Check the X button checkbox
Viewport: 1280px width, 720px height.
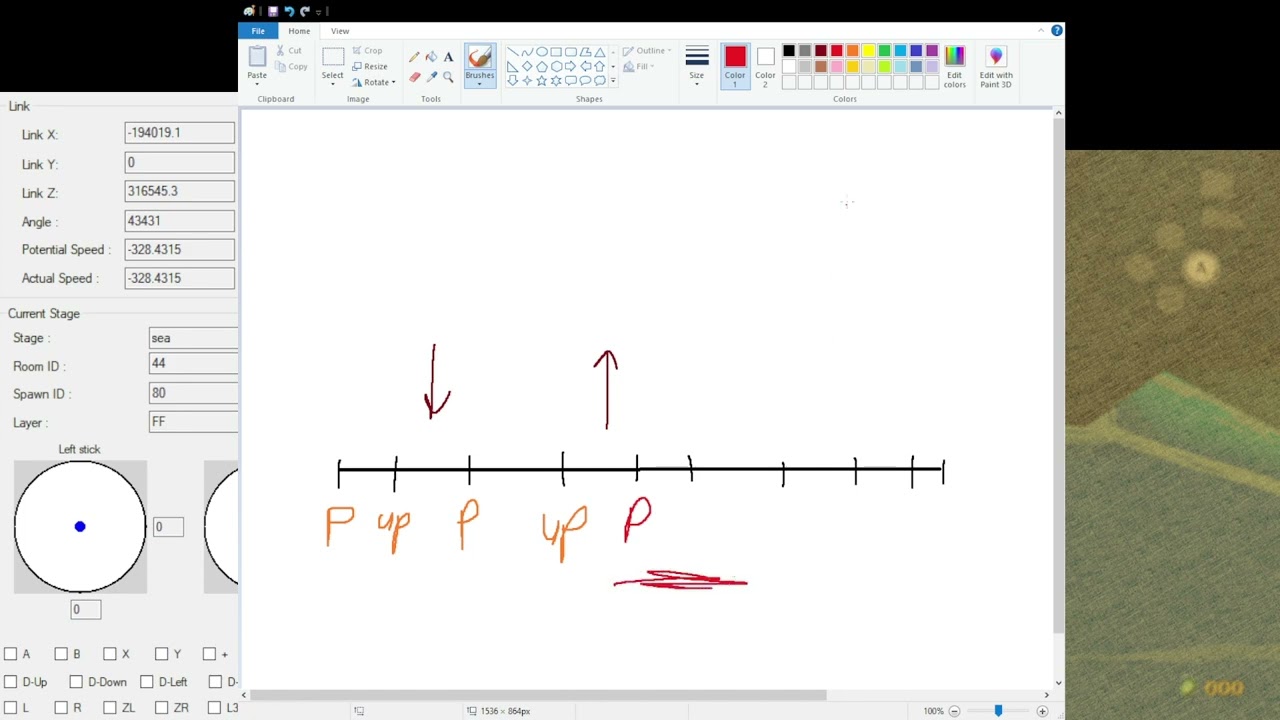[110, 654]
